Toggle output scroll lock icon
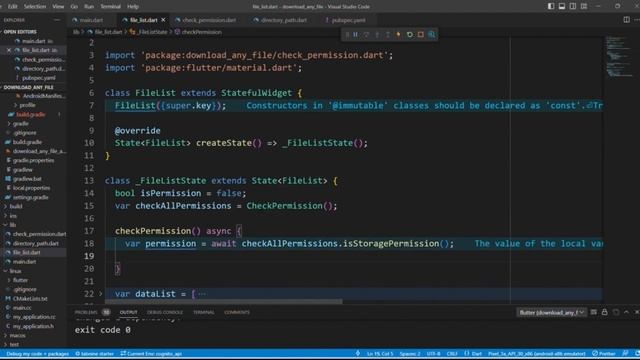 (604, 312)
